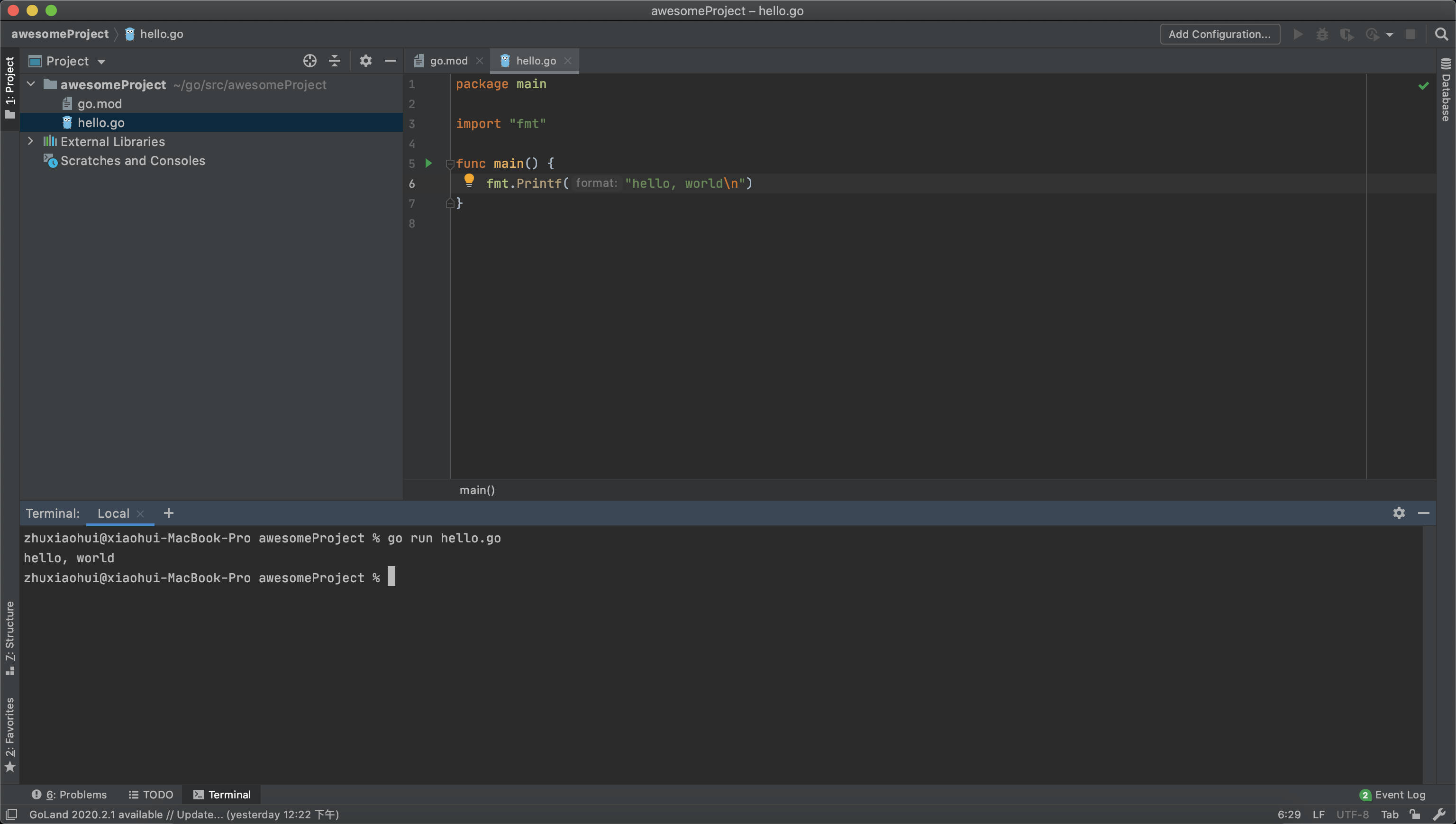Open Search Everywhere magnifier
The width and height of the screenshot is (1456, 824).
1441,34
